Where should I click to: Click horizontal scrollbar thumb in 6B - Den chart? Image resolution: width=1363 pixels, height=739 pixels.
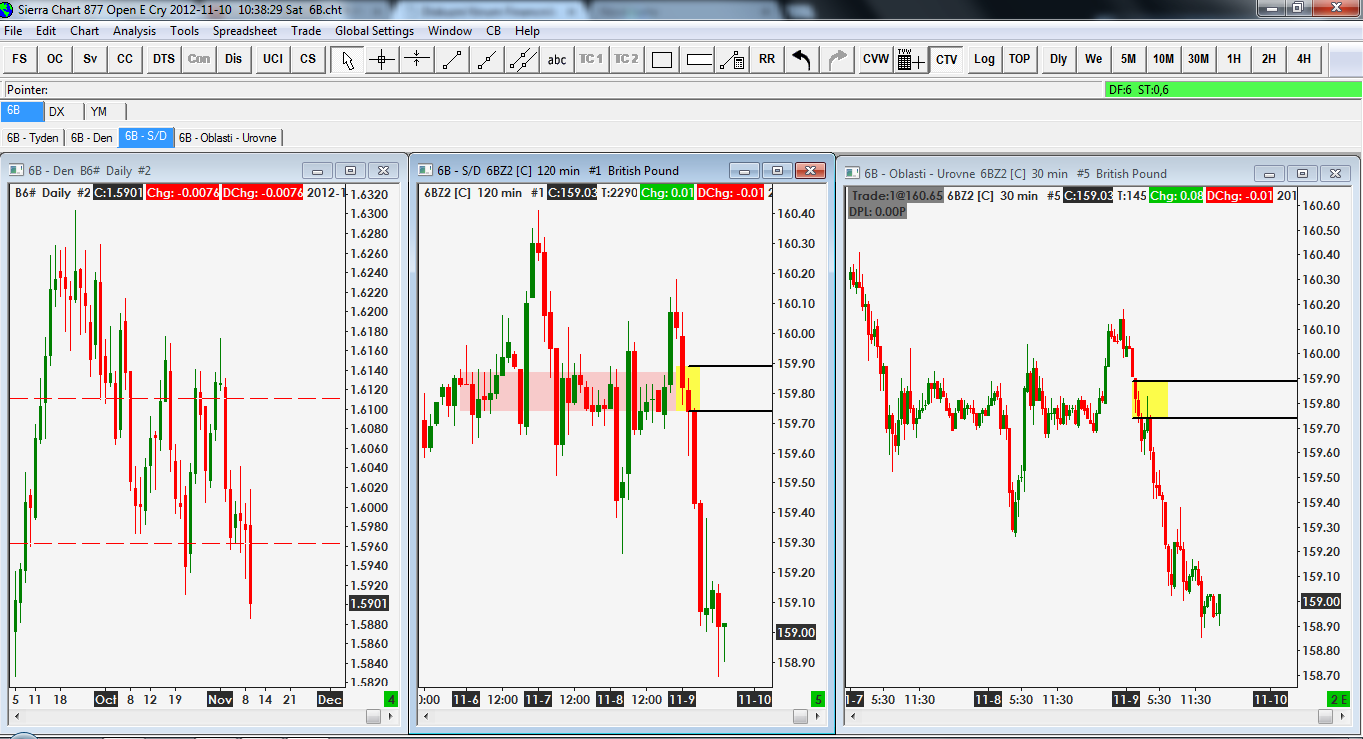pyautogui.click(x=373, y=716)
